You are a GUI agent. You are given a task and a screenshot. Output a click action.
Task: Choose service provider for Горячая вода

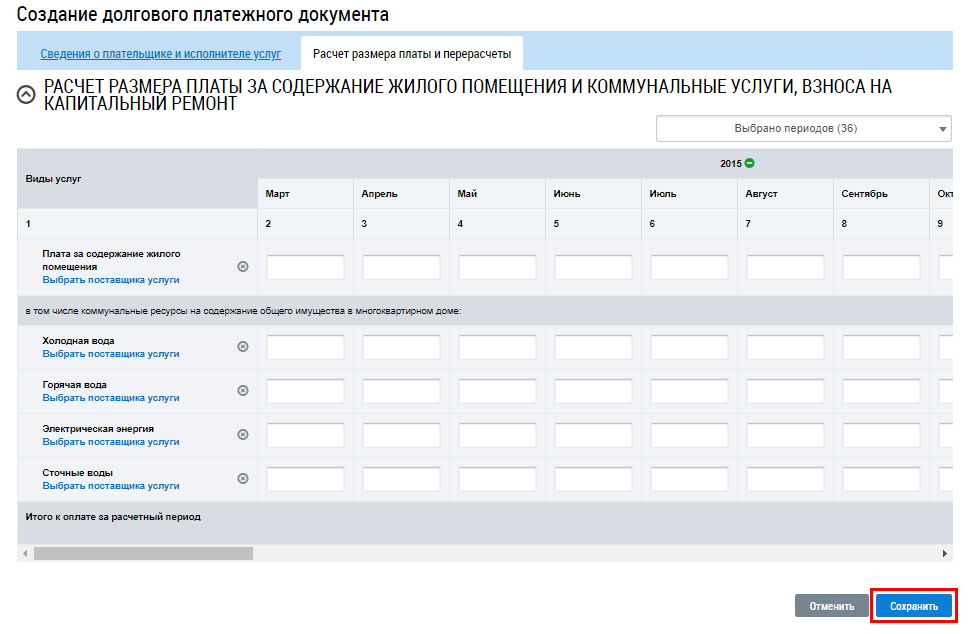[111, 398]
